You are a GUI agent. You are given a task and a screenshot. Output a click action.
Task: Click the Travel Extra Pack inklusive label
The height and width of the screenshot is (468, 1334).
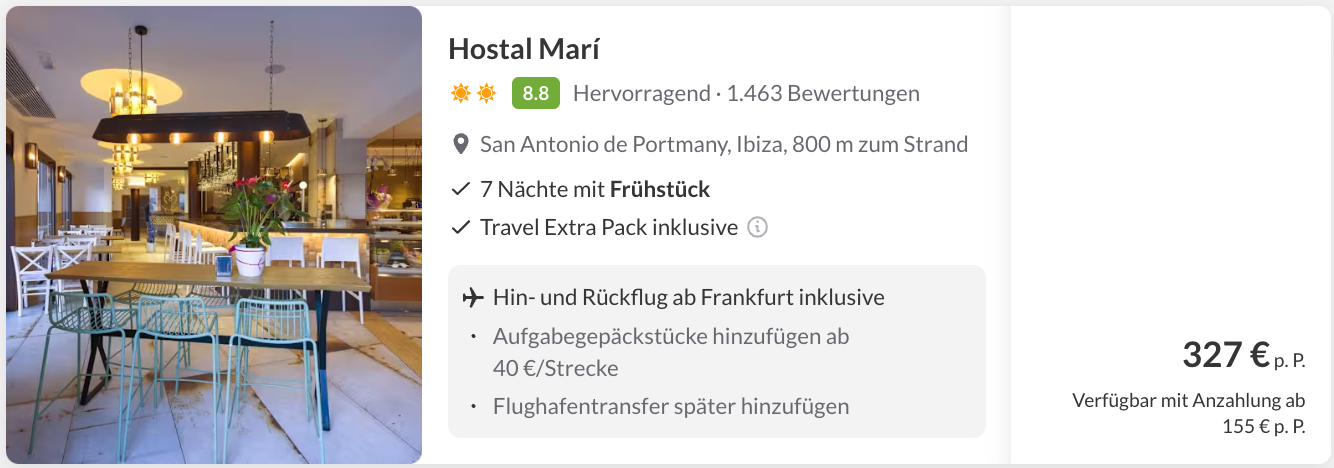pos(608,228)
